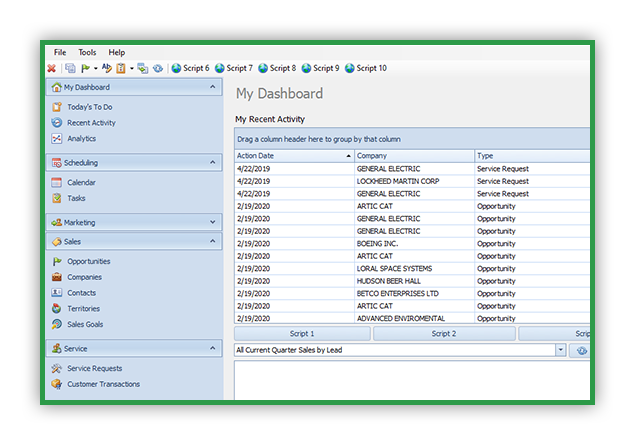Select the LORAL SPACE SYSTEMS cell
This screenshot has height=445, width=635.
click(414, 268)
